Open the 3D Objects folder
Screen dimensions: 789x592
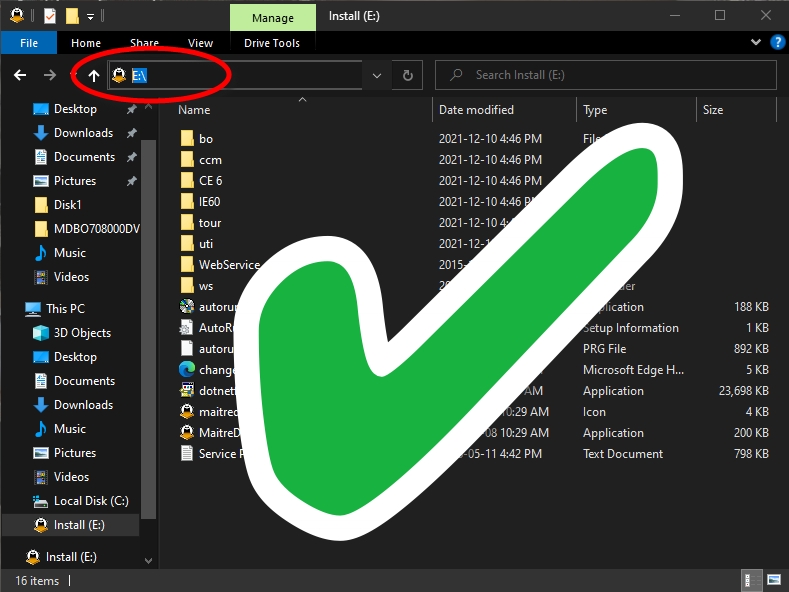coord(82,333)
